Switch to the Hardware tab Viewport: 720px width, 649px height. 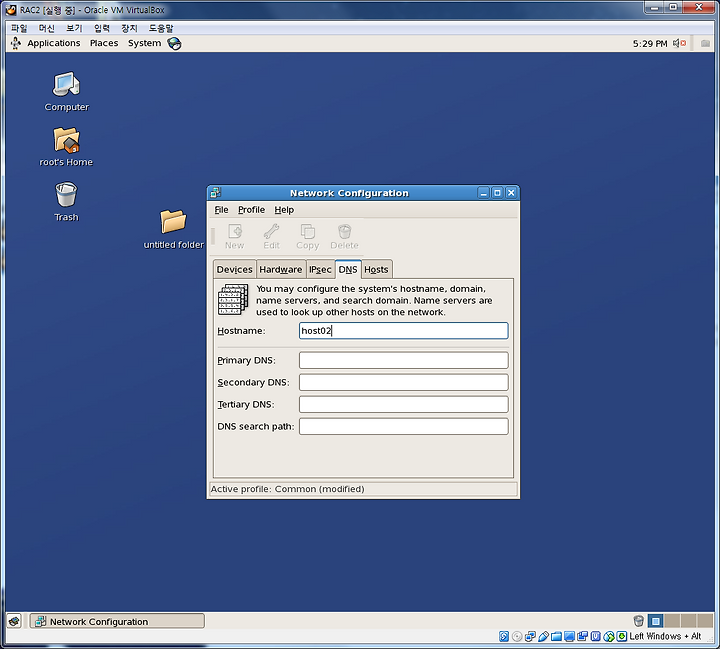click(281, 270)
